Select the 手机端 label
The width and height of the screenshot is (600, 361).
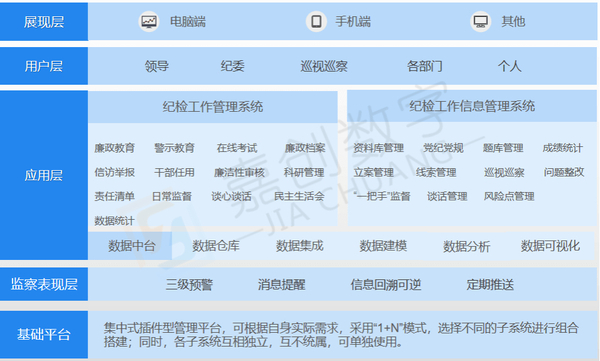[353, 22]
